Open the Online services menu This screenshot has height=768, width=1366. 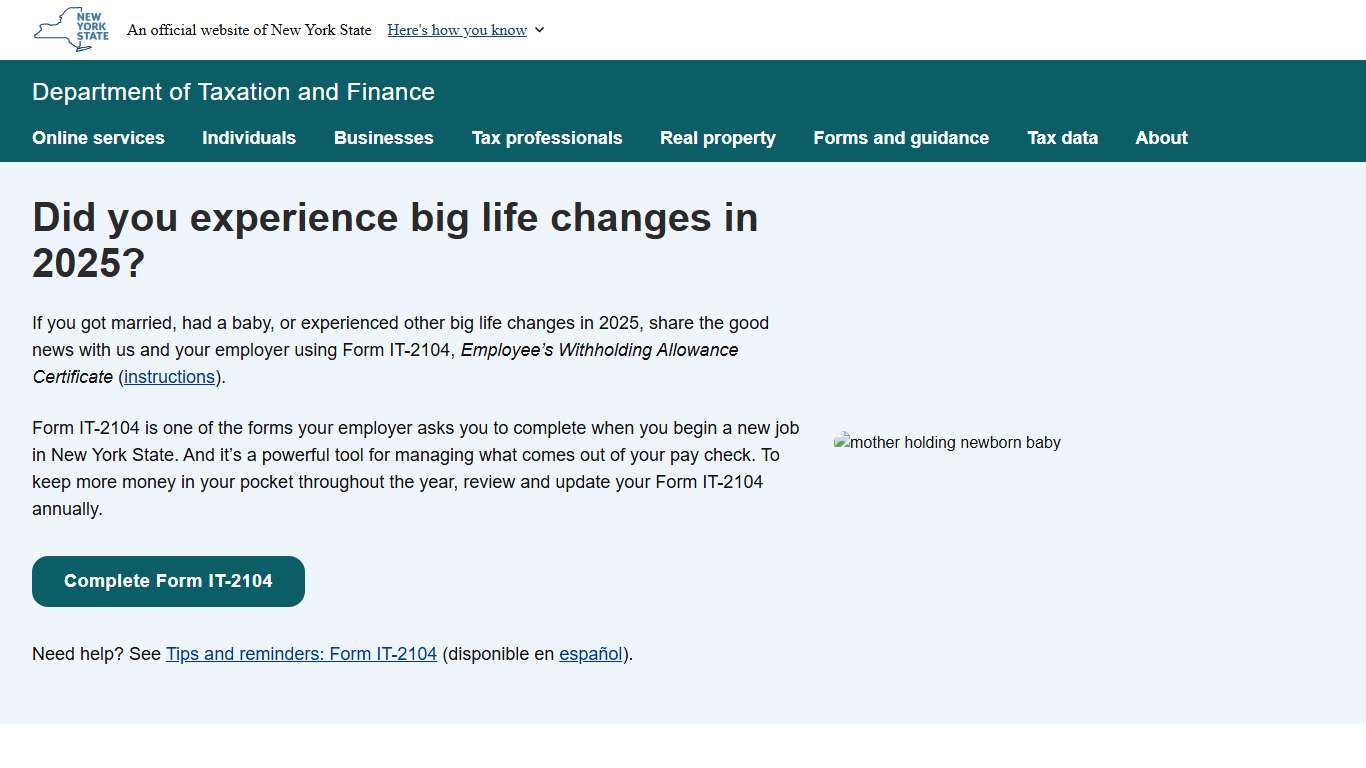[98, 138]
